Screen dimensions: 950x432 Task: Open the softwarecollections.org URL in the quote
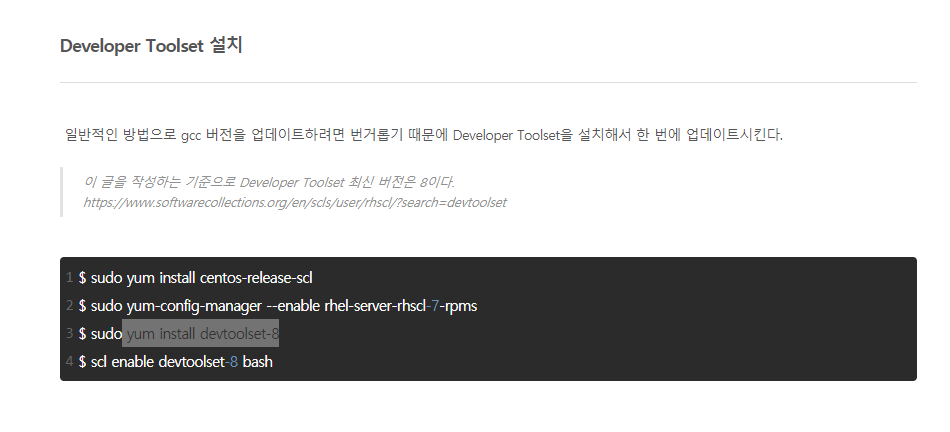tap(295, 202)
